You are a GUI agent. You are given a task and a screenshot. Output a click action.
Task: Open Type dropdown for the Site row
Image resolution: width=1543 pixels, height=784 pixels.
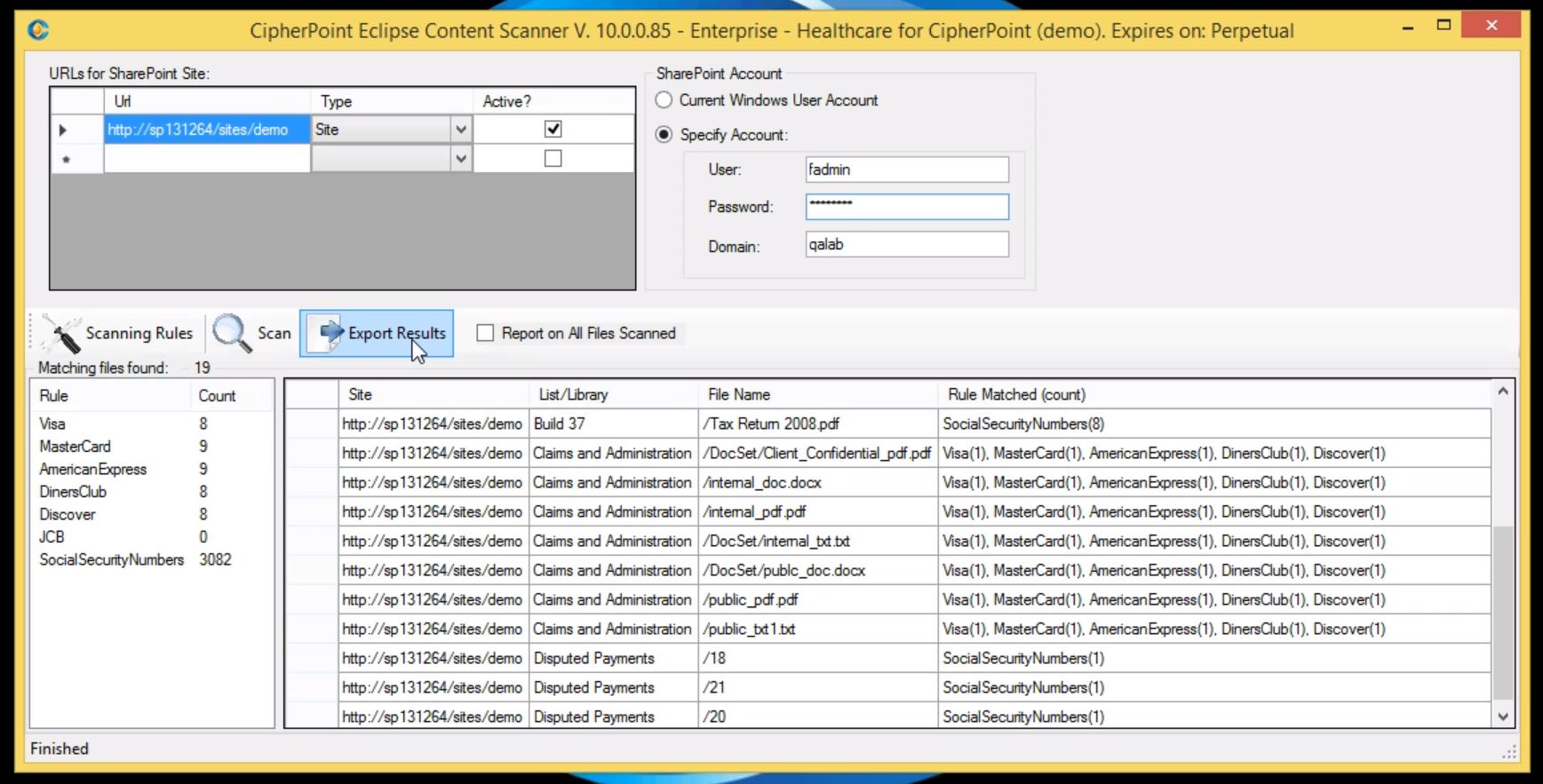tap(460, 130)
